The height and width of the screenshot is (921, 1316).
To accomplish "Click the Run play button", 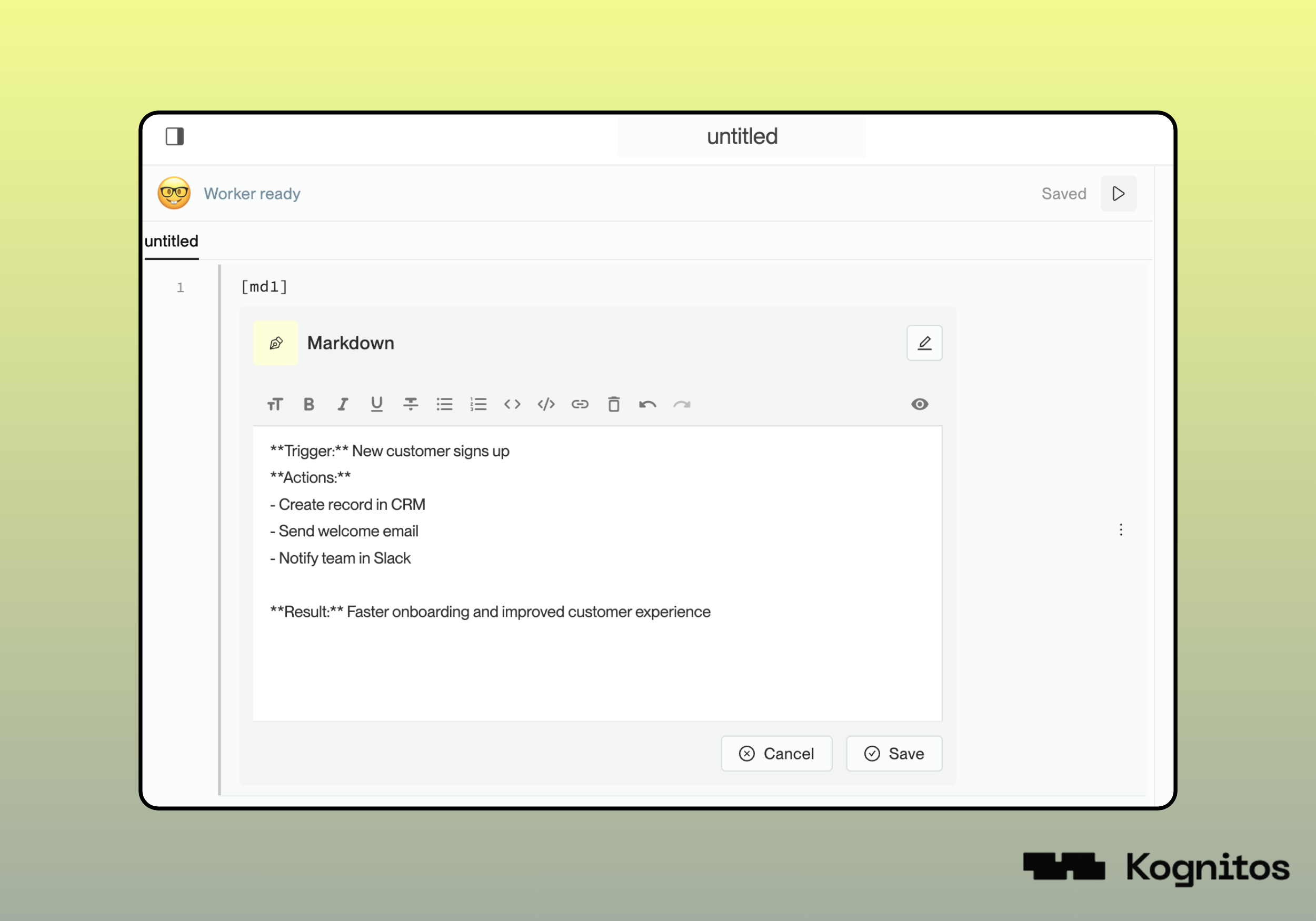I will tap(1118, 194).
